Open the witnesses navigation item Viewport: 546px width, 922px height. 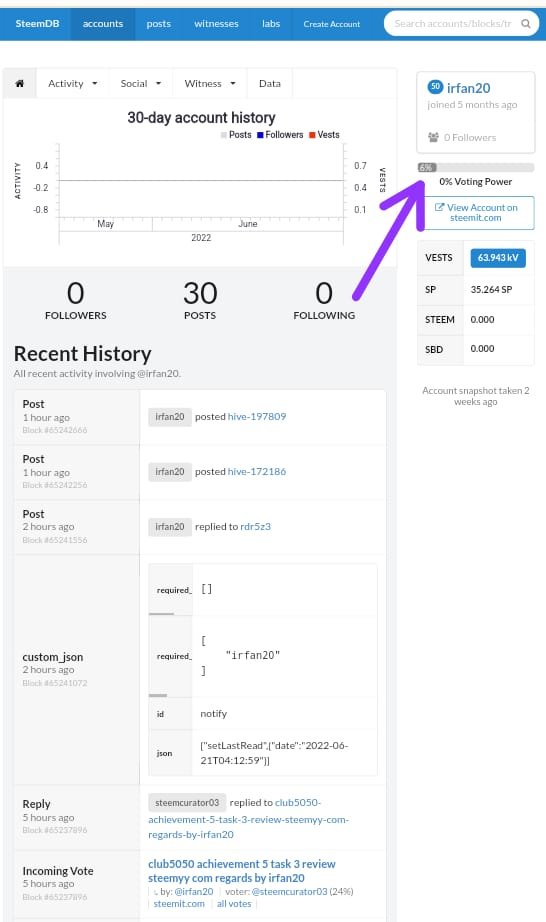[216, 24]
